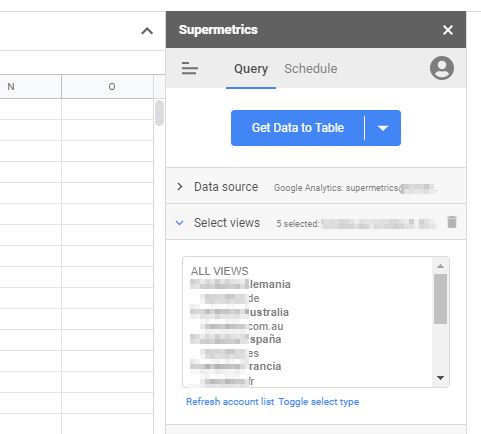Click the spreadsheet vertical scrollbar thumb
The width and height of the screenshot is (481, 434).
coord(159,113)
